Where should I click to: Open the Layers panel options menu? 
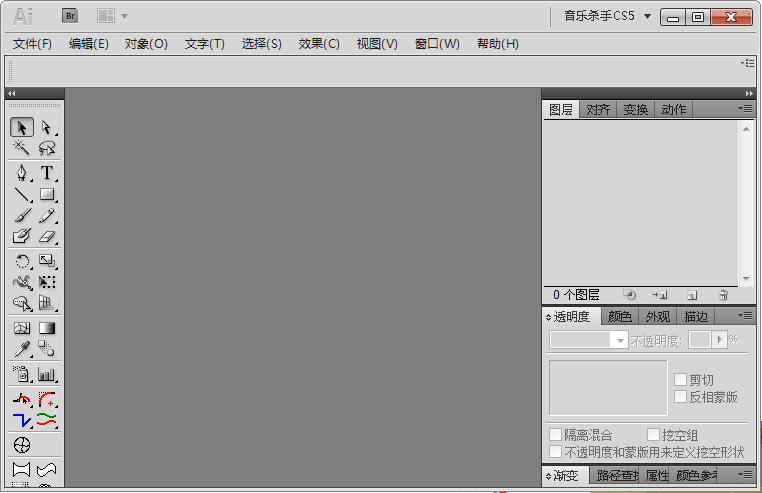click(x=746, y=108)
